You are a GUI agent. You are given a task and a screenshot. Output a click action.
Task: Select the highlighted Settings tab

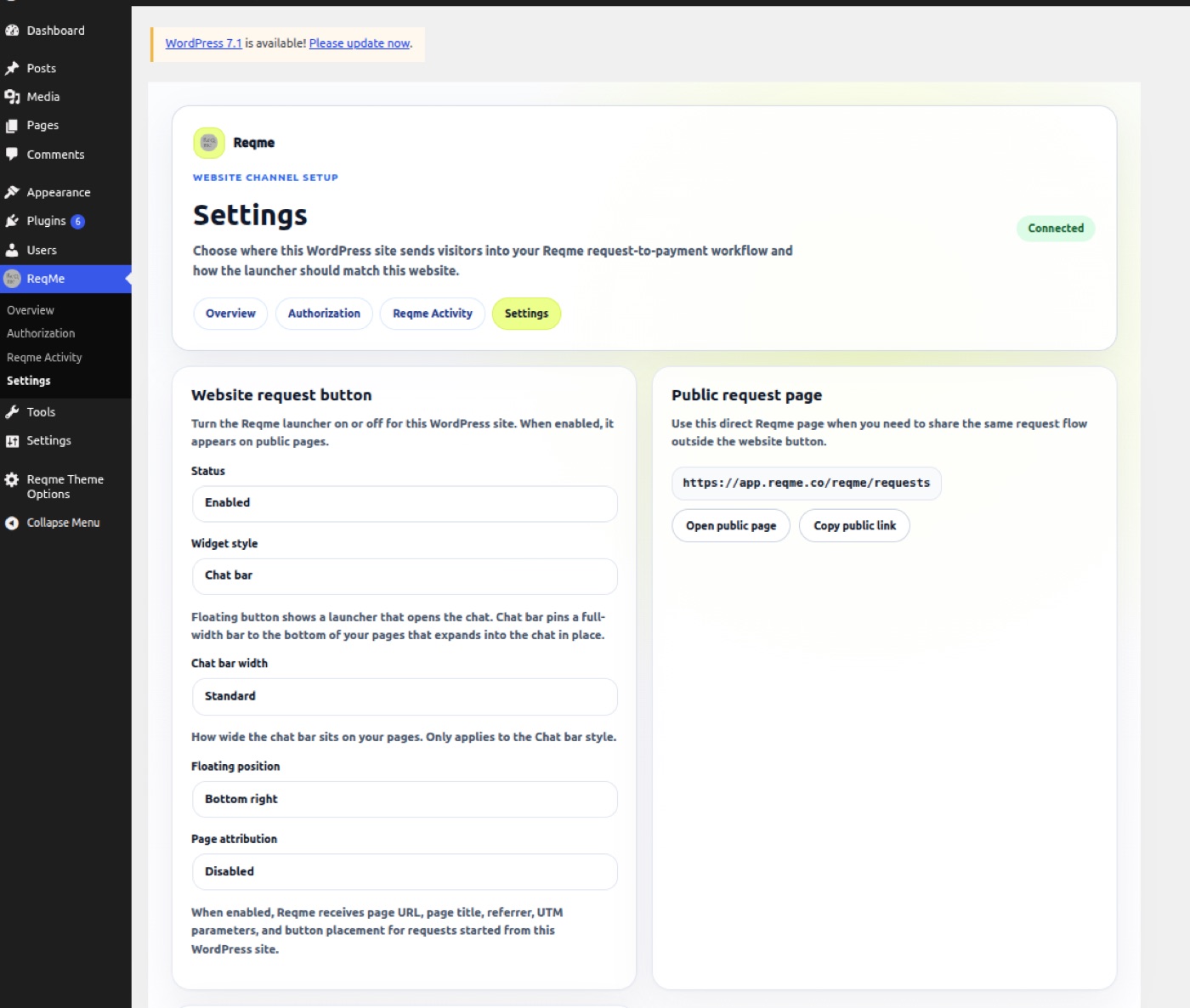click(x=526, y=314)
